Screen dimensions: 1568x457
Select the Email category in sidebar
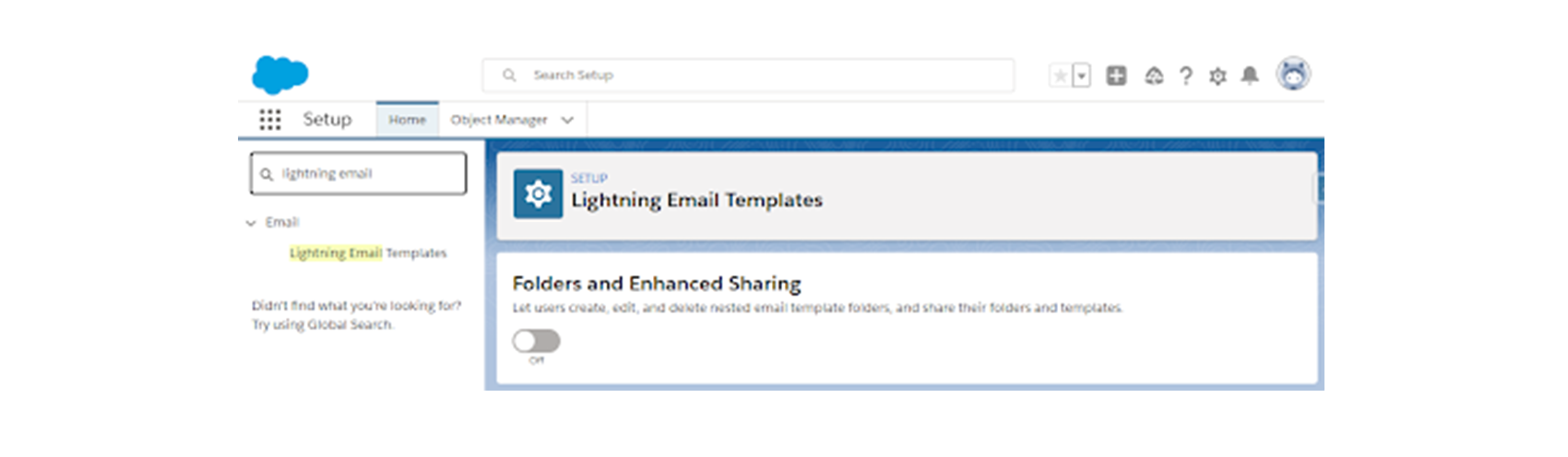(x=282, y=222)
